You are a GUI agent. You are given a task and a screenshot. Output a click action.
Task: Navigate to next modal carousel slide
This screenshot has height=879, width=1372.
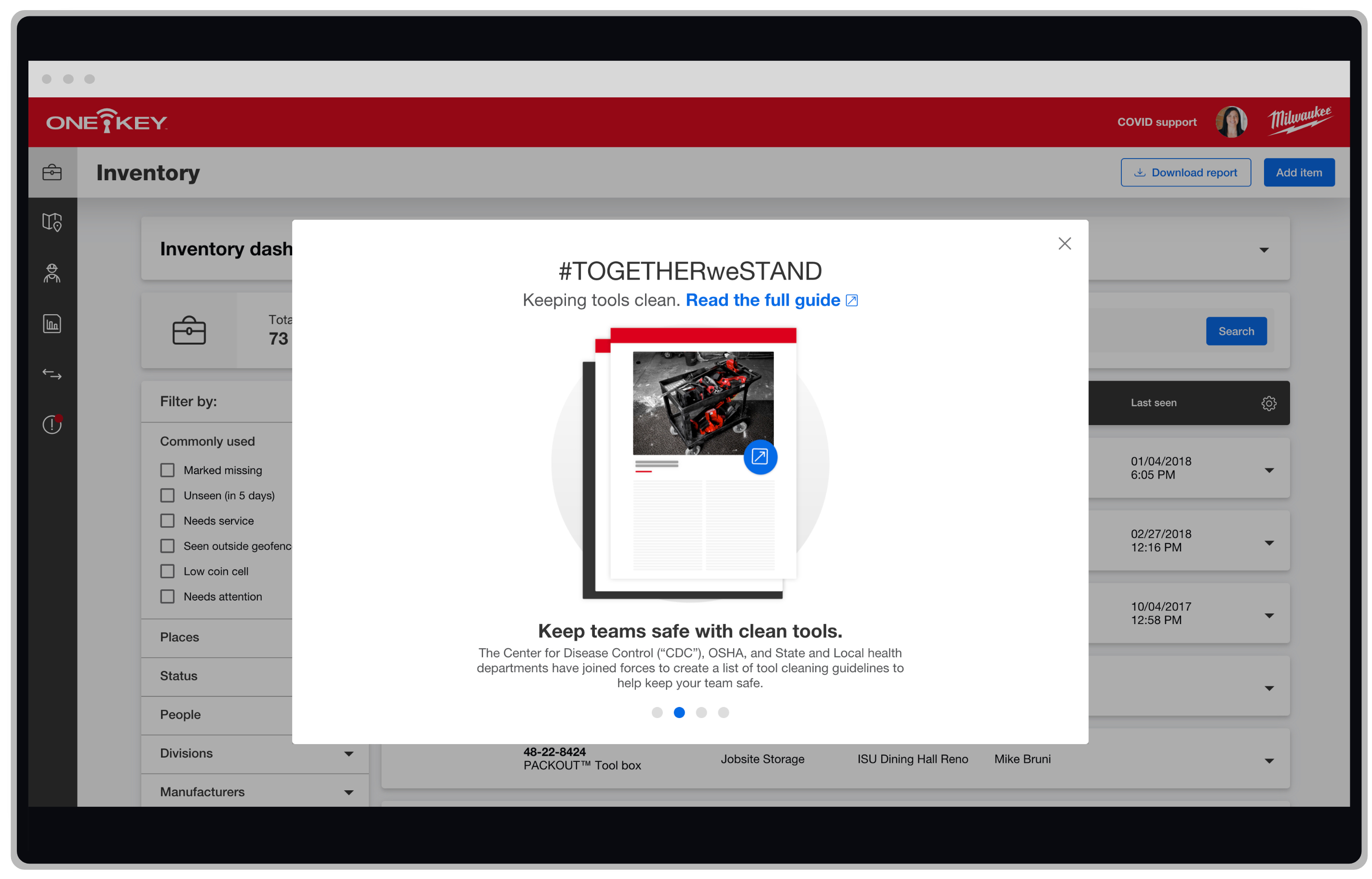pos(702,712)
